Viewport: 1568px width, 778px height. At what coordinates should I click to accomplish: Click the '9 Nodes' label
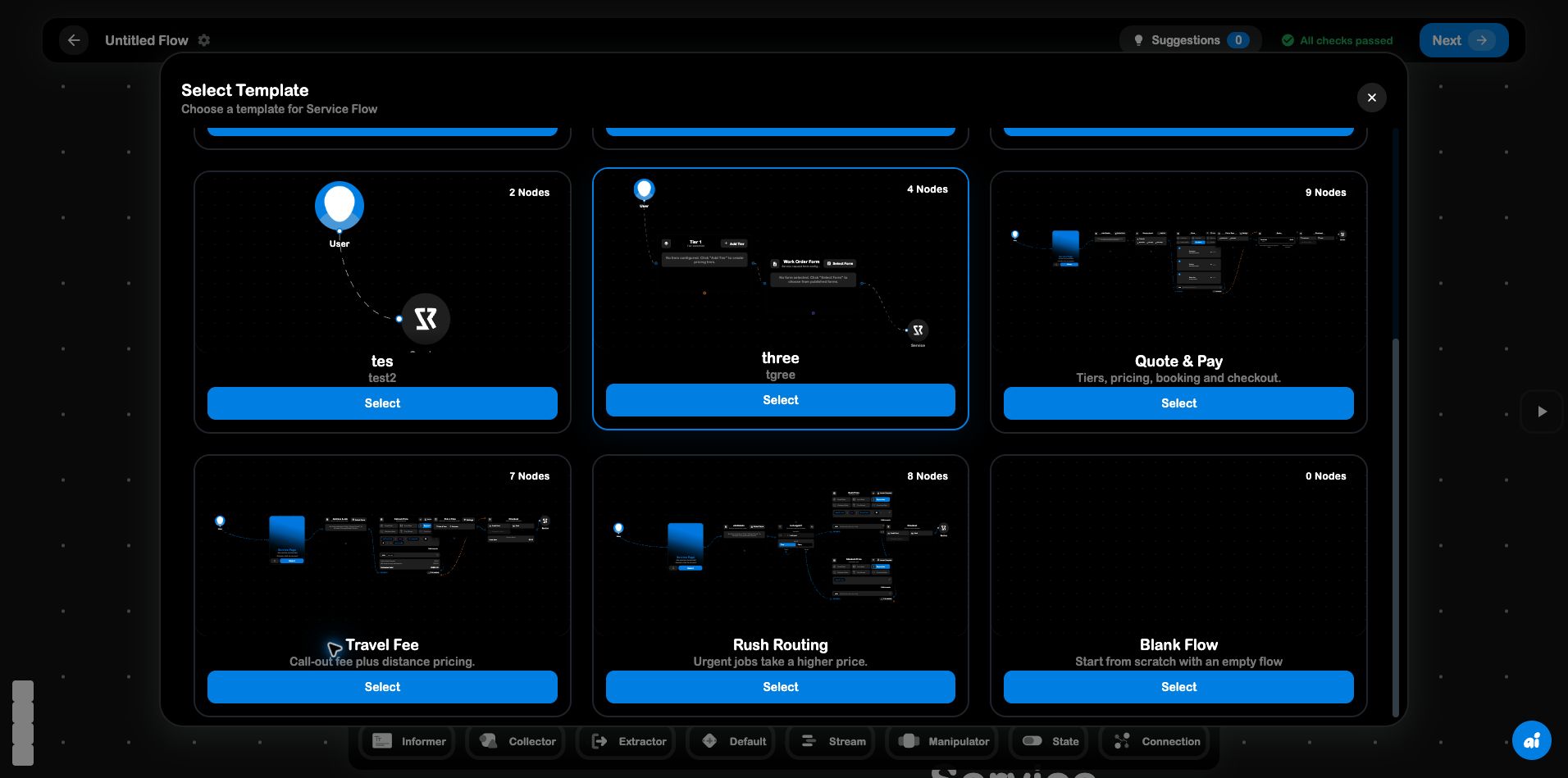[1326, 193]
